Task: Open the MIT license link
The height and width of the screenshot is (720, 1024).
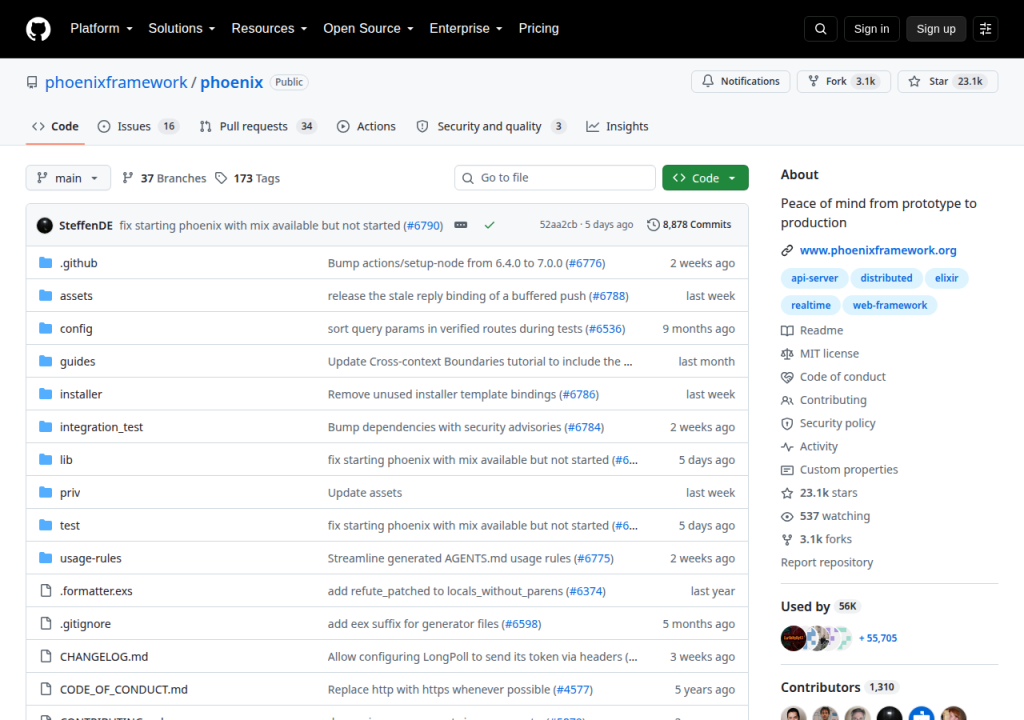Action: tap(820, 353)
